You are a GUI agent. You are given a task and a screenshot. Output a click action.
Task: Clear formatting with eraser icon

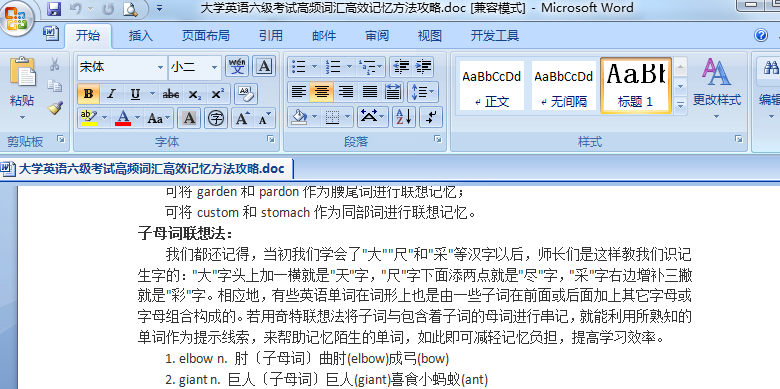pyautogui.click(x=246, y=94)
